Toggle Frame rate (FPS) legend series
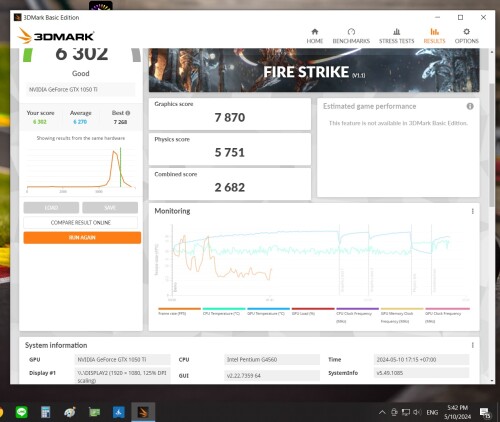Viewport: 500px width, 422px height. click(180, 311)
